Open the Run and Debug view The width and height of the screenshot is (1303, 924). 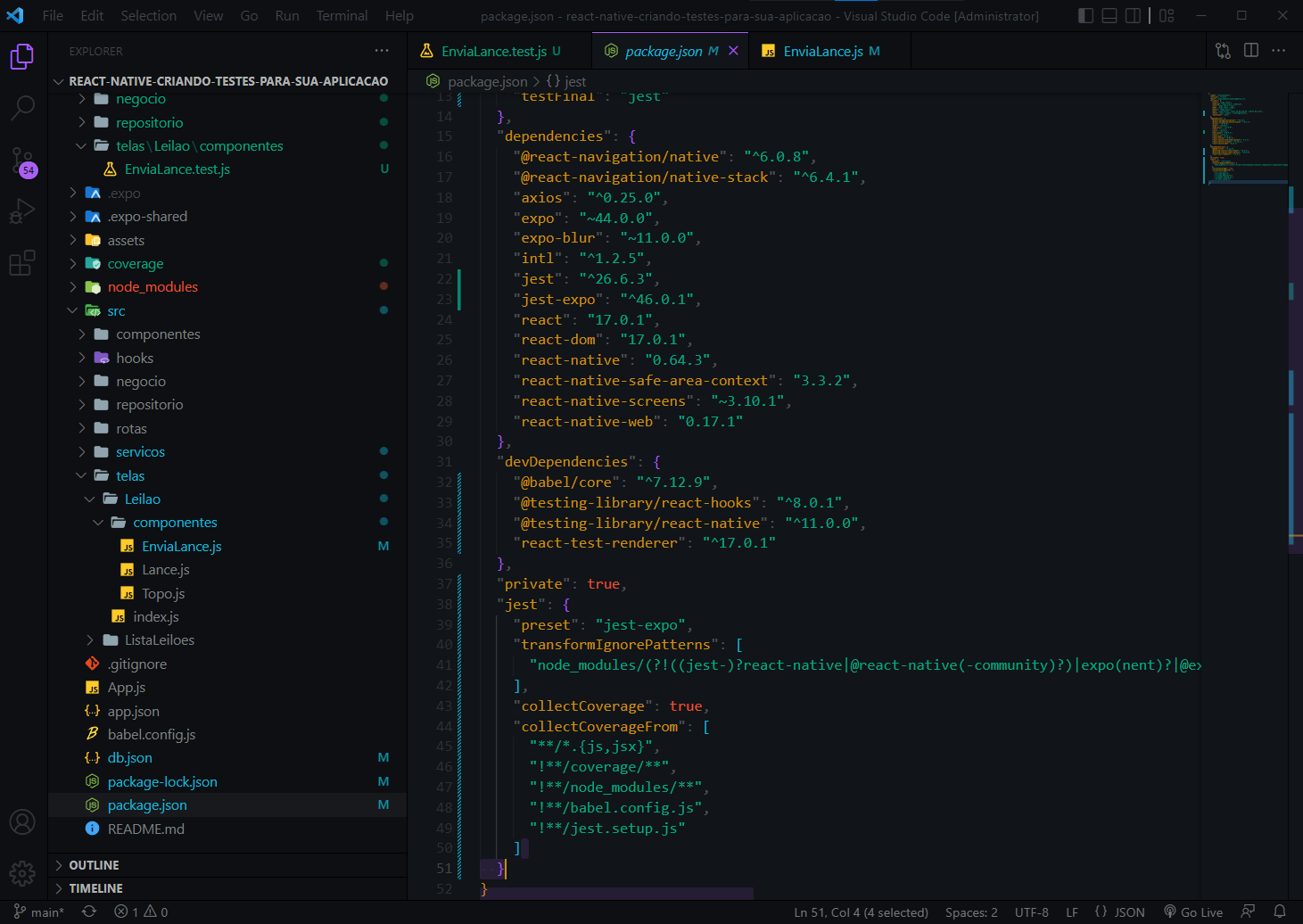[22, 211]
